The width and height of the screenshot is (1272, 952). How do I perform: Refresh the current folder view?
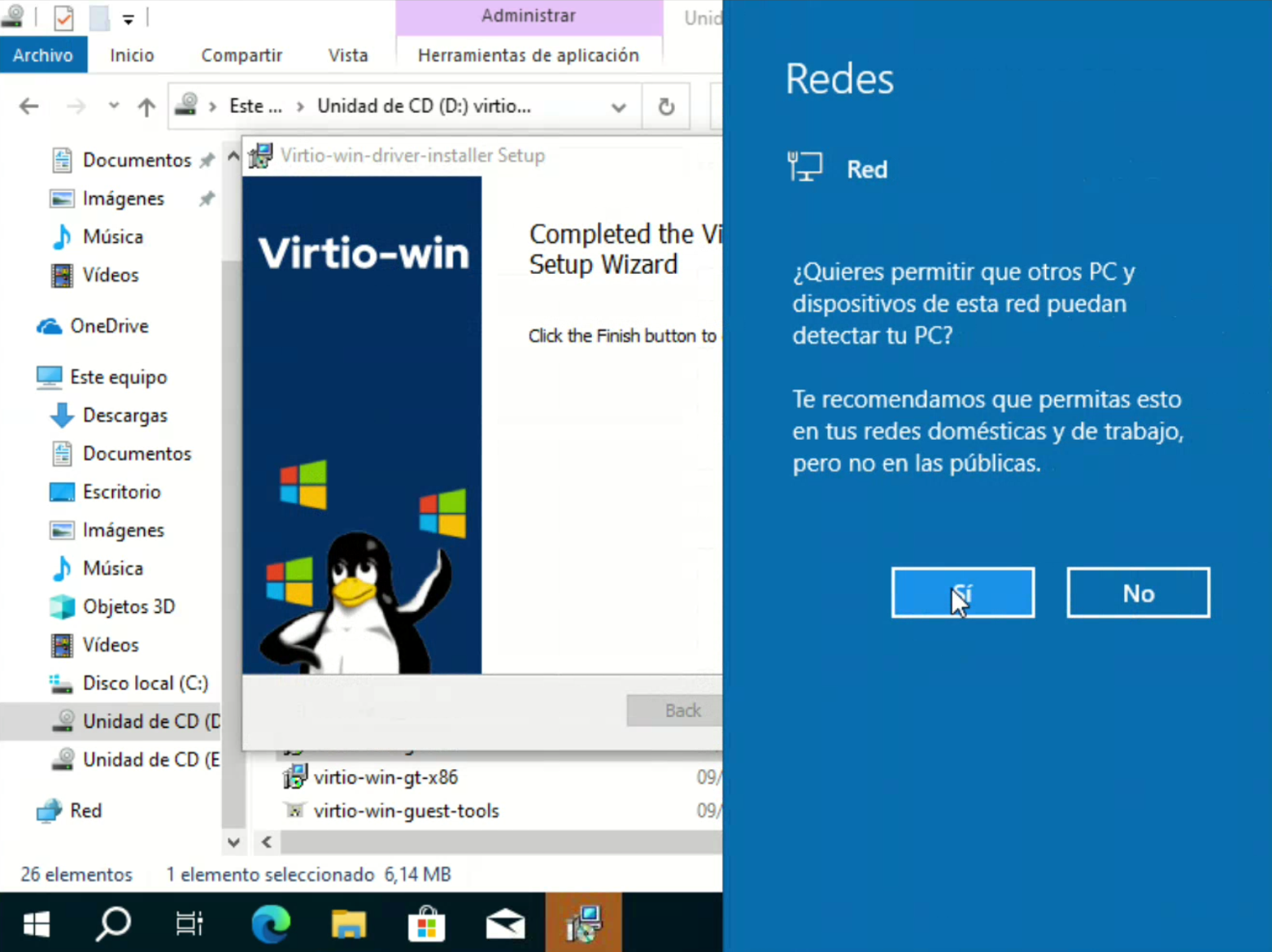point(665,107)
